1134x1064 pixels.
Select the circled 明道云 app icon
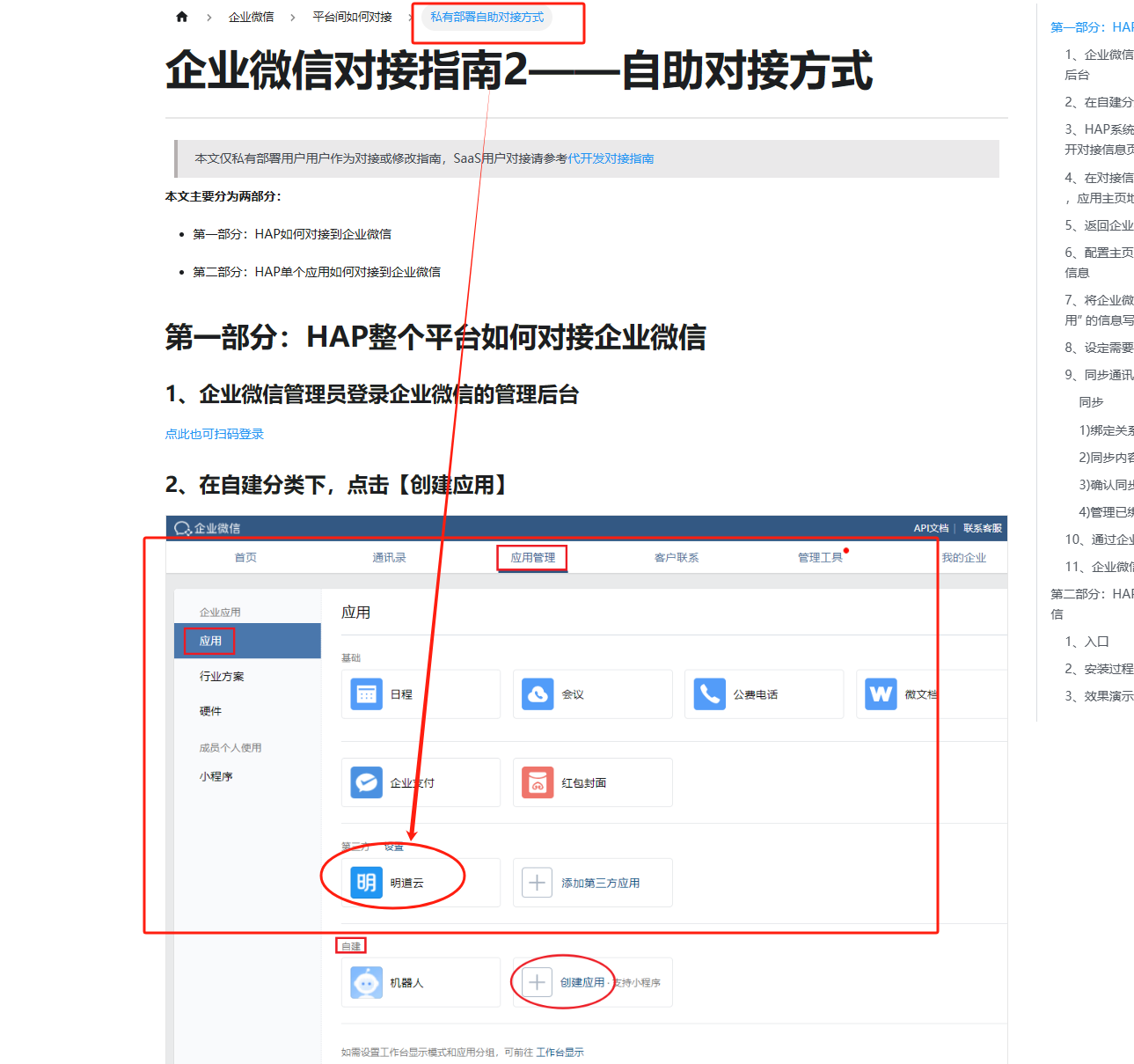click(x=367, y=883)
